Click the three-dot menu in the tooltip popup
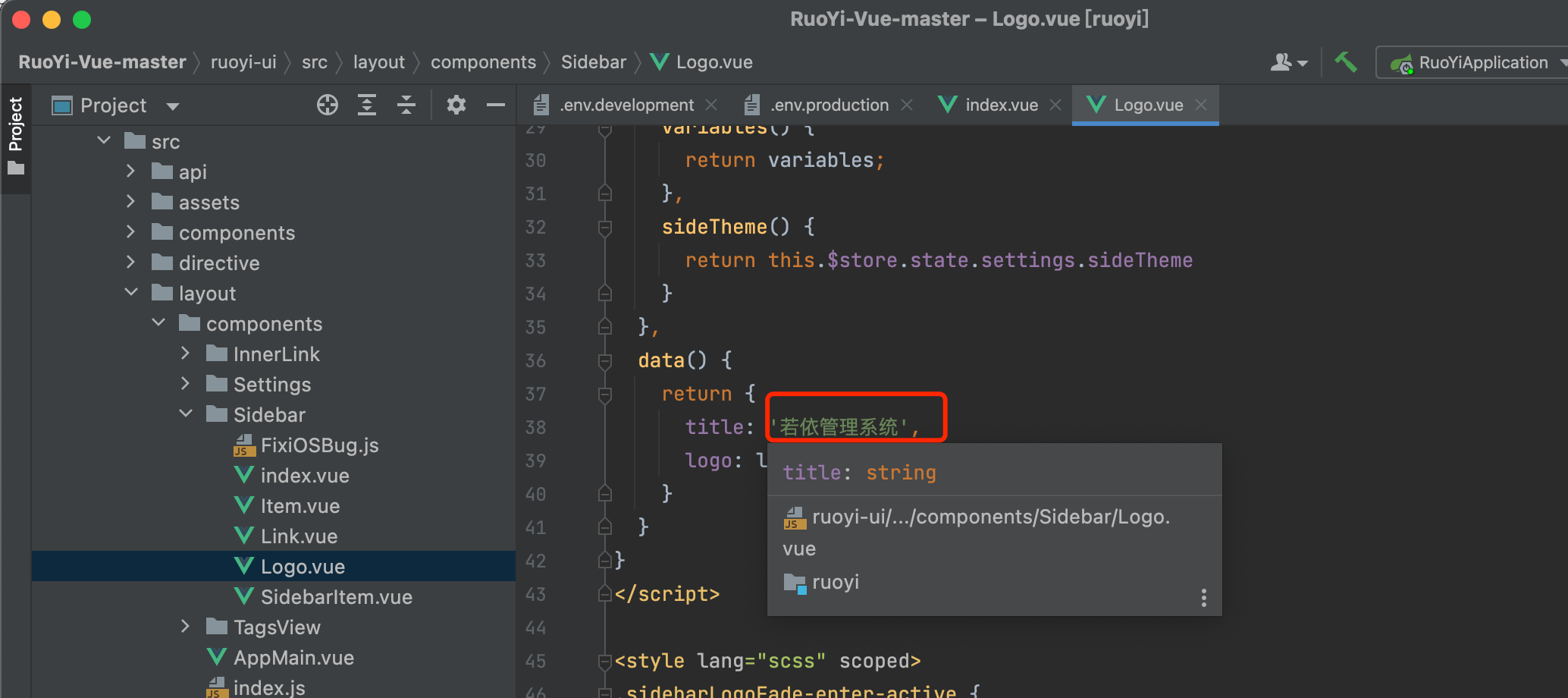Viewport: 1568px width, 698px height. point(1203,598)
